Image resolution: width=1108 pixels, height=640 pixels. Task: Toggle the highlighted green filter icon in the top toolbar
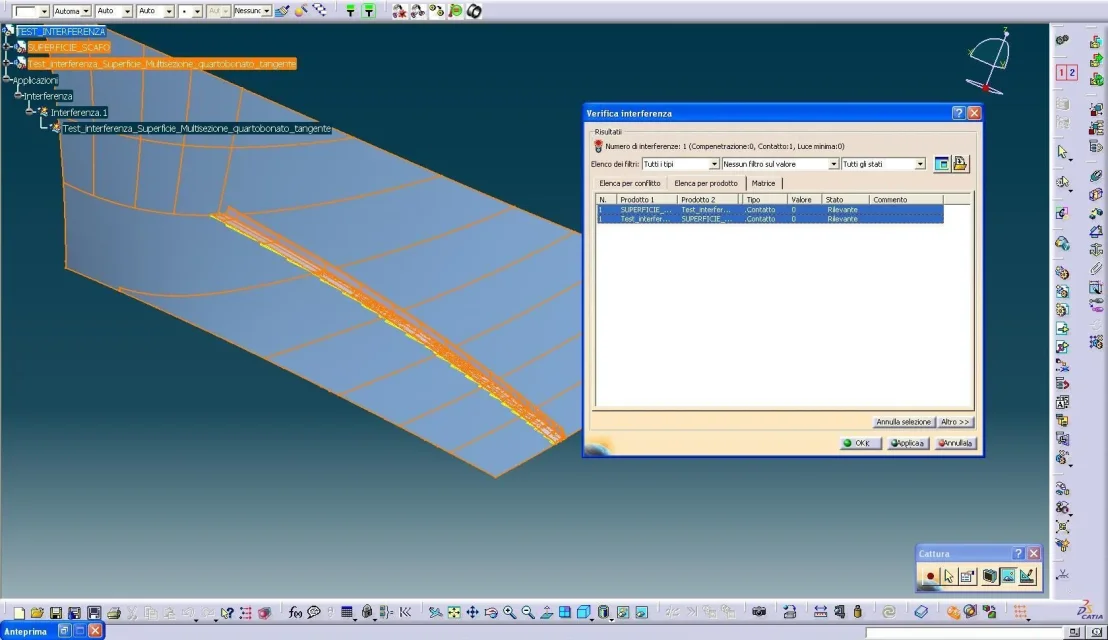pyautogui.click(x=368, y=11)
